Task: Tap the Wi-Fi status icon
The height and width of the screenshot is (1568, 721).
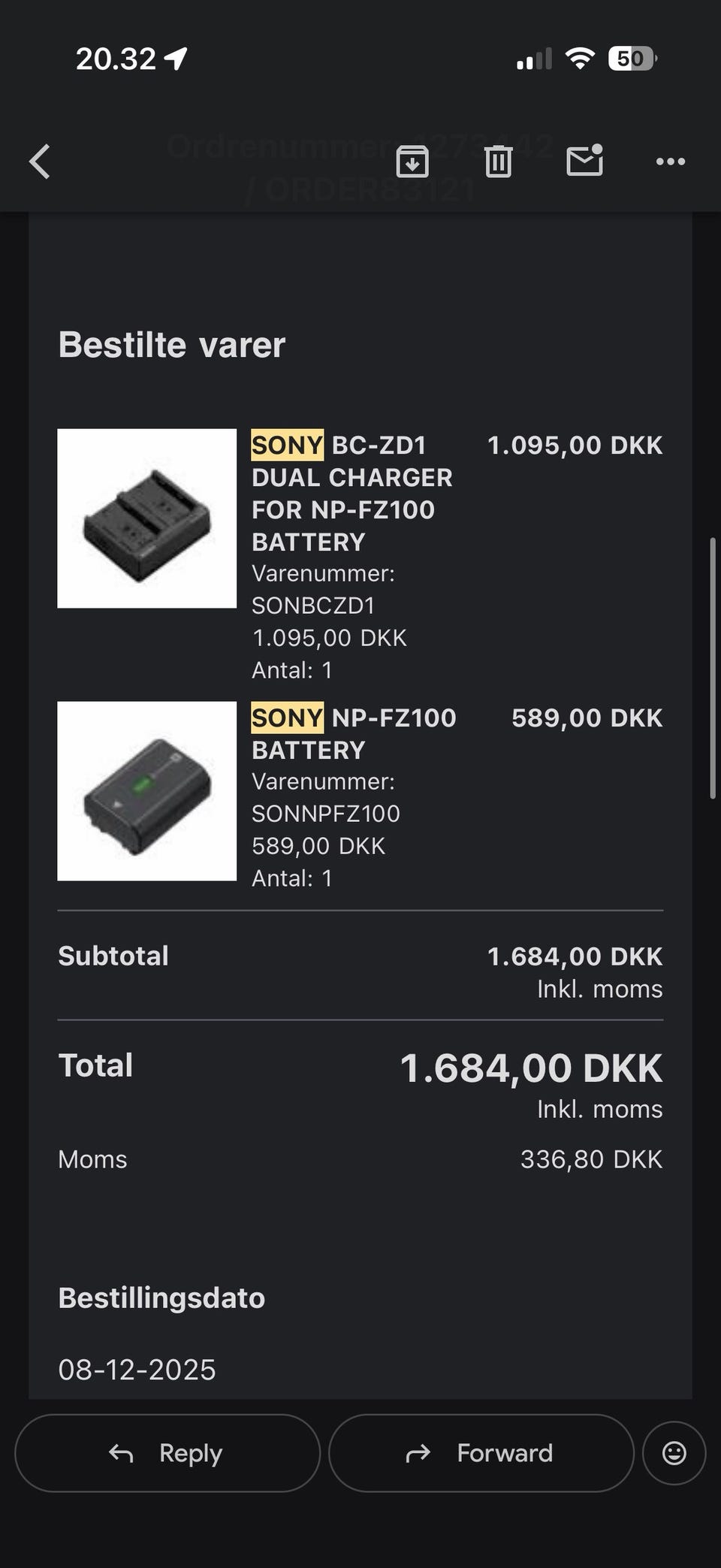Action: pos(579,59)
